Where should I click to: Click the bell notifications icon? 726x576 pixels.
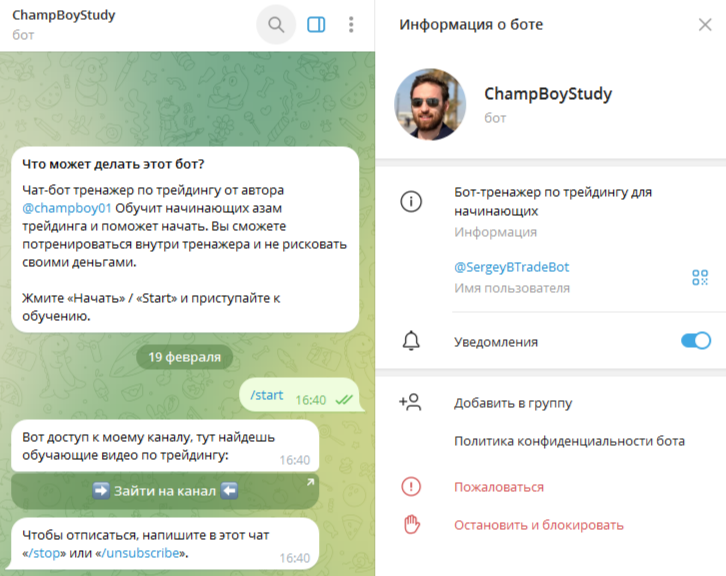point(411,341)
